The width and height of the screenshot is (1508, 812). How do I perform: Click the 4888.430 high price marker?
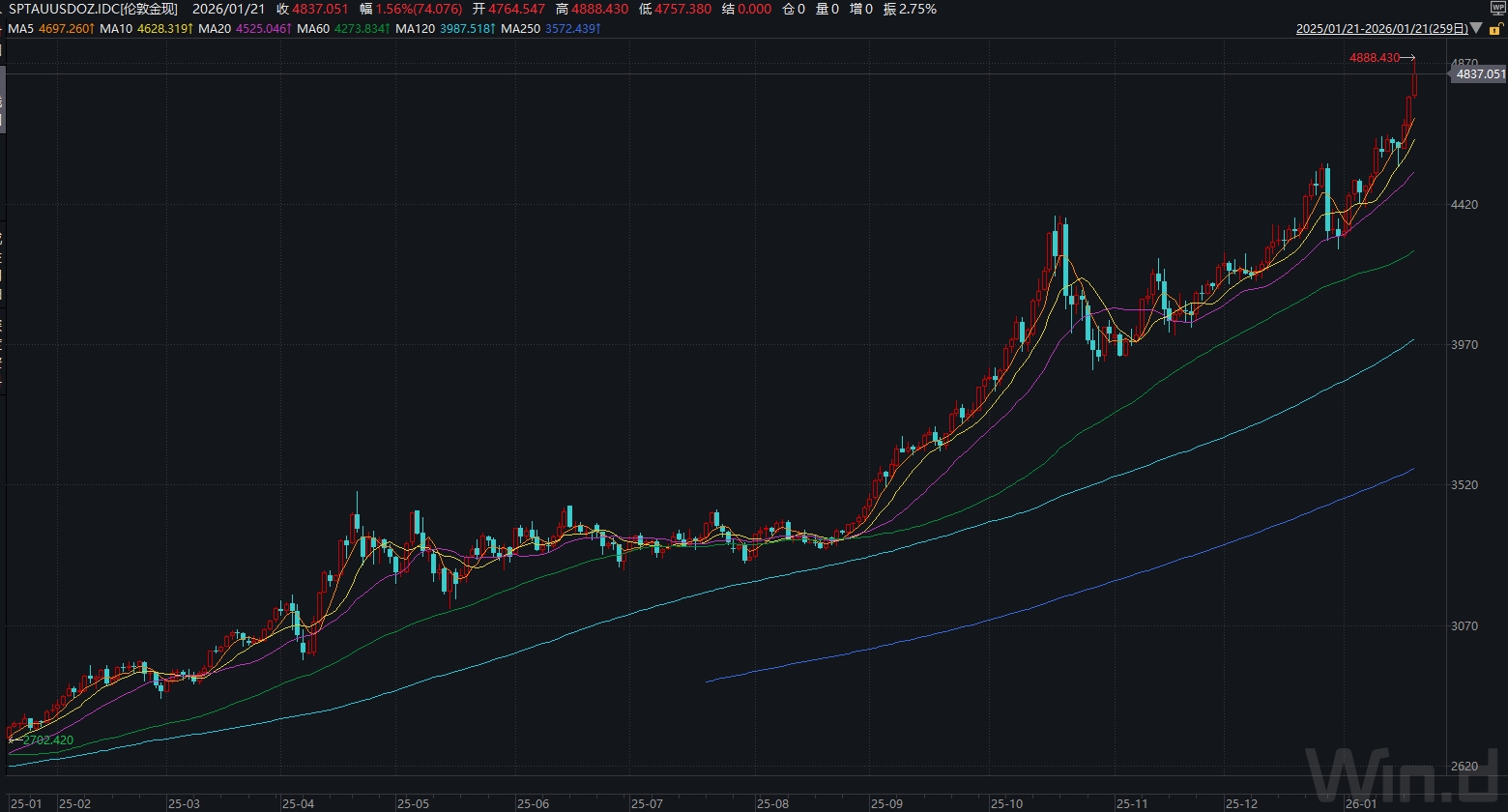tap(1375, 58)
